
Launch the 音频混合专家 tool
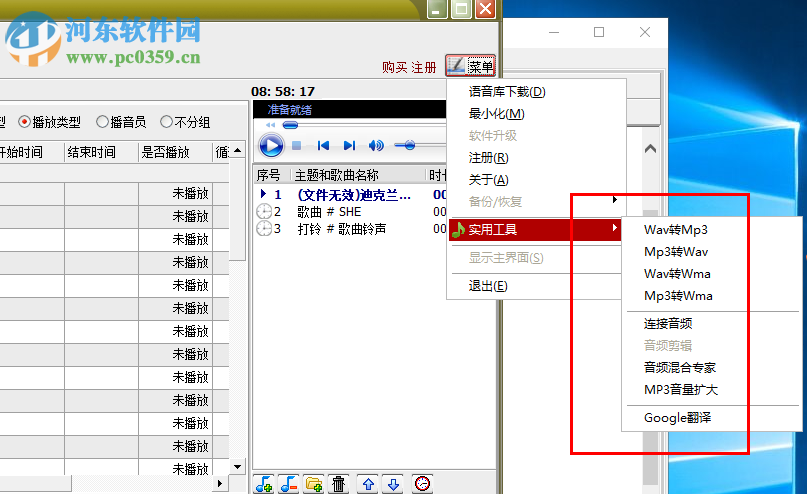(712, 367)
